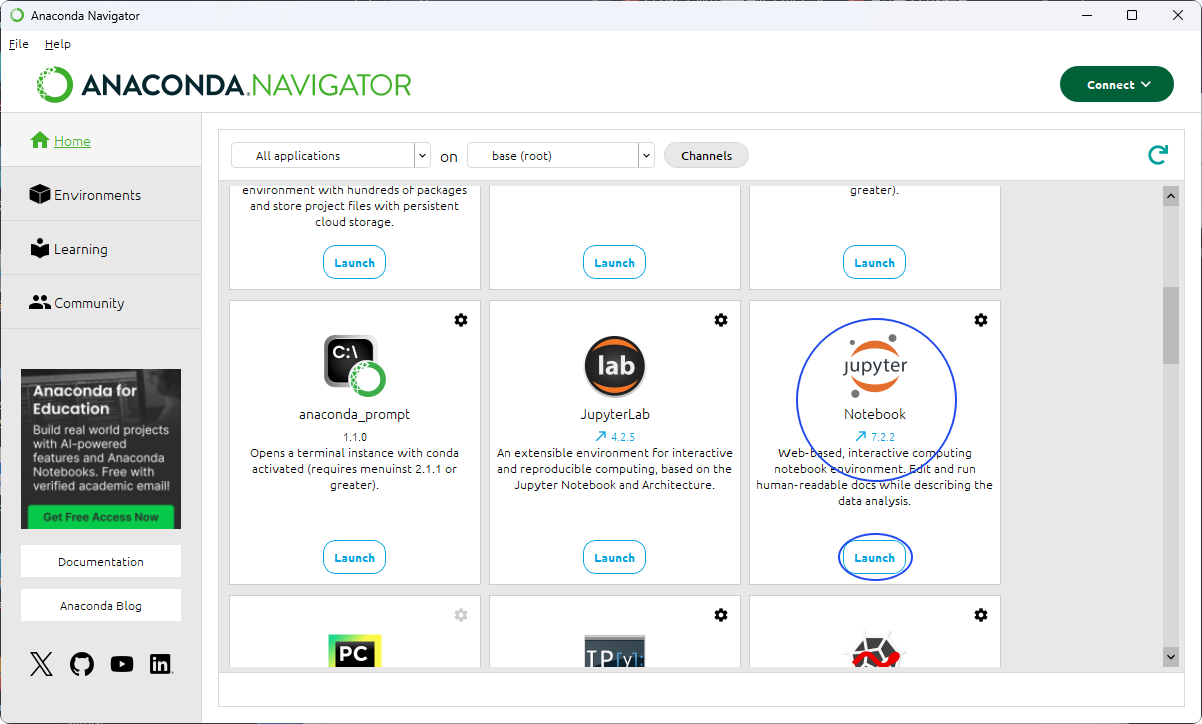Click Launch on the top right card
This screenshot has width=1202, height=724.
tap(874, 263)
